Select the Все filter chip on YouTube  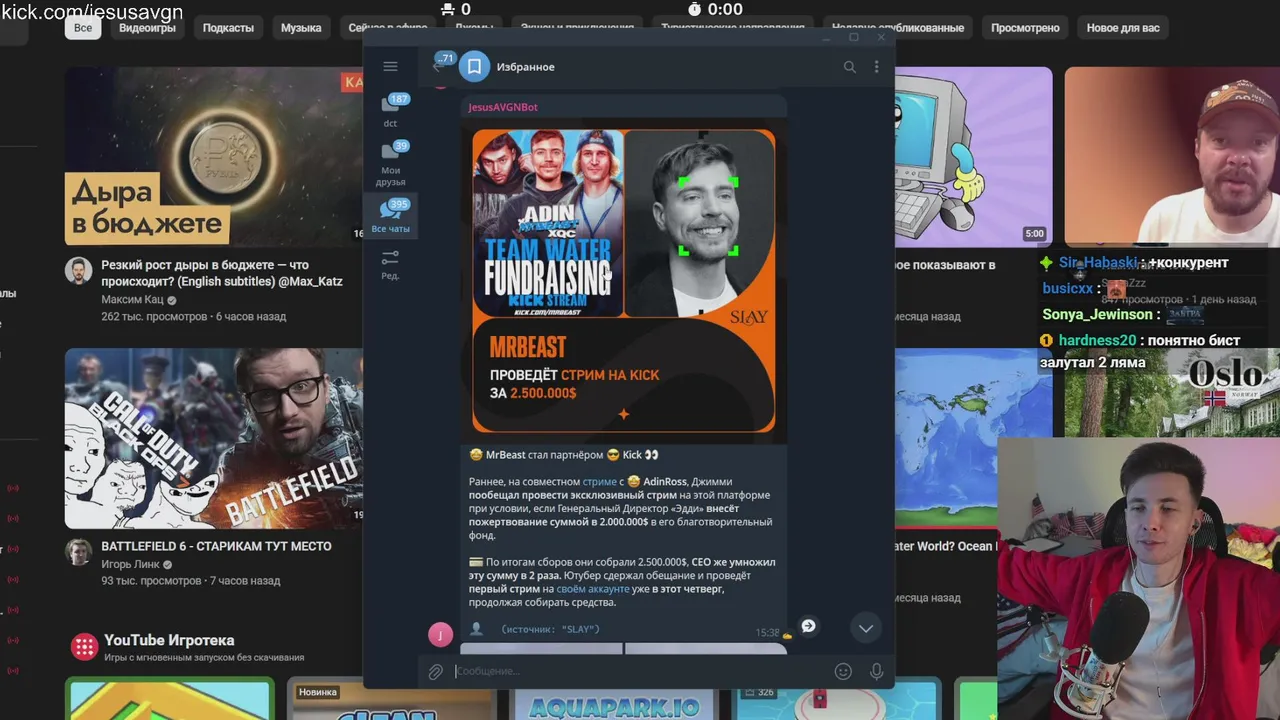(83, 28)
